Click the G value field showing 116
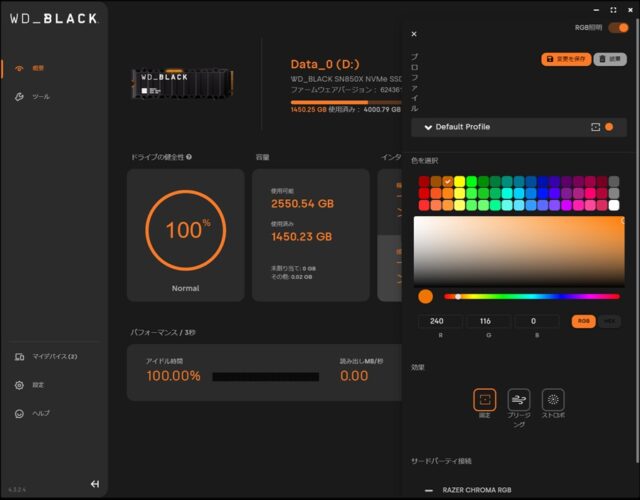This screenshot has height=500, width=640. pos(489,321)
